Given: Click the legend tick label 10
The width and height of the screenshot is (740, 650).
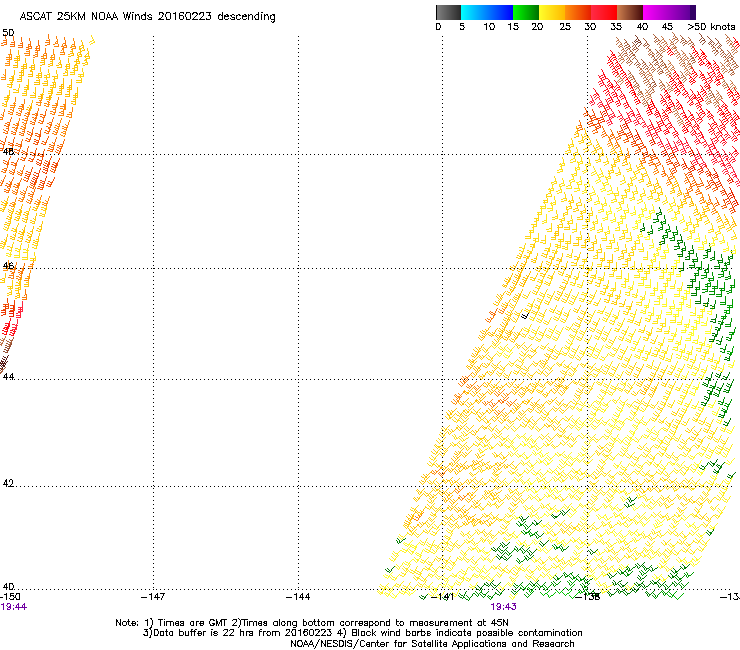Looking at the screenshot, I should click(489, 27).
